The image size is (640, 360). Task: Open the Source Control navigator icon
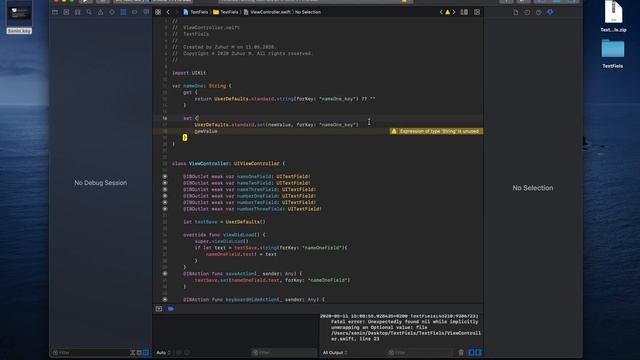coord(66,12)
